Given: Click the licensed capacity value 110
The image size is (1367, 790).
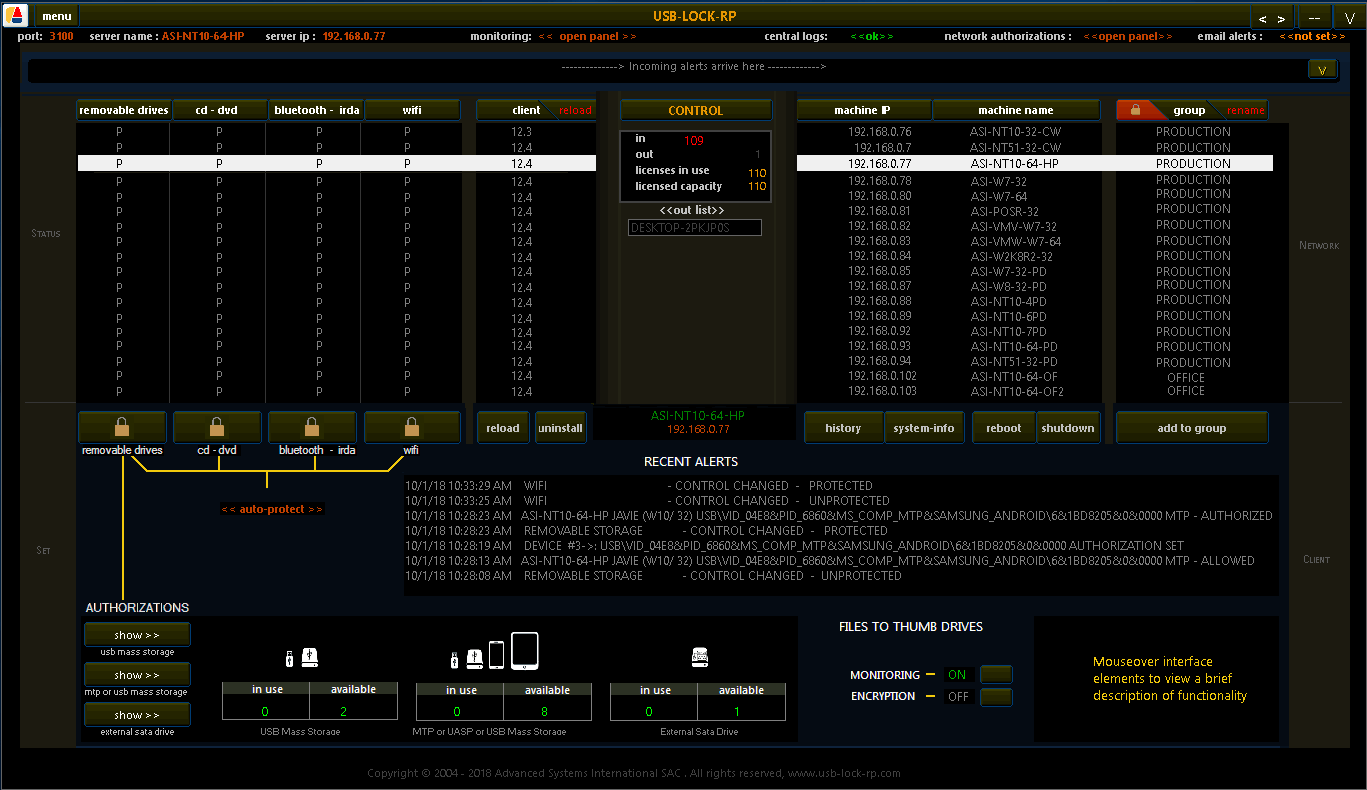Looking at the screenshot, I should [757, 186].
